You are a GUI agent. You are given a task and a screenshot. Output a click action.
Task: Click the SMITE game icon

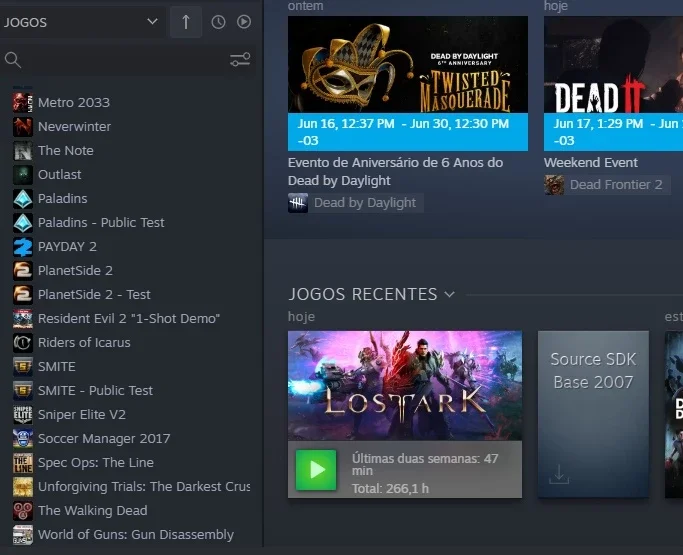(x=23, y=366)
